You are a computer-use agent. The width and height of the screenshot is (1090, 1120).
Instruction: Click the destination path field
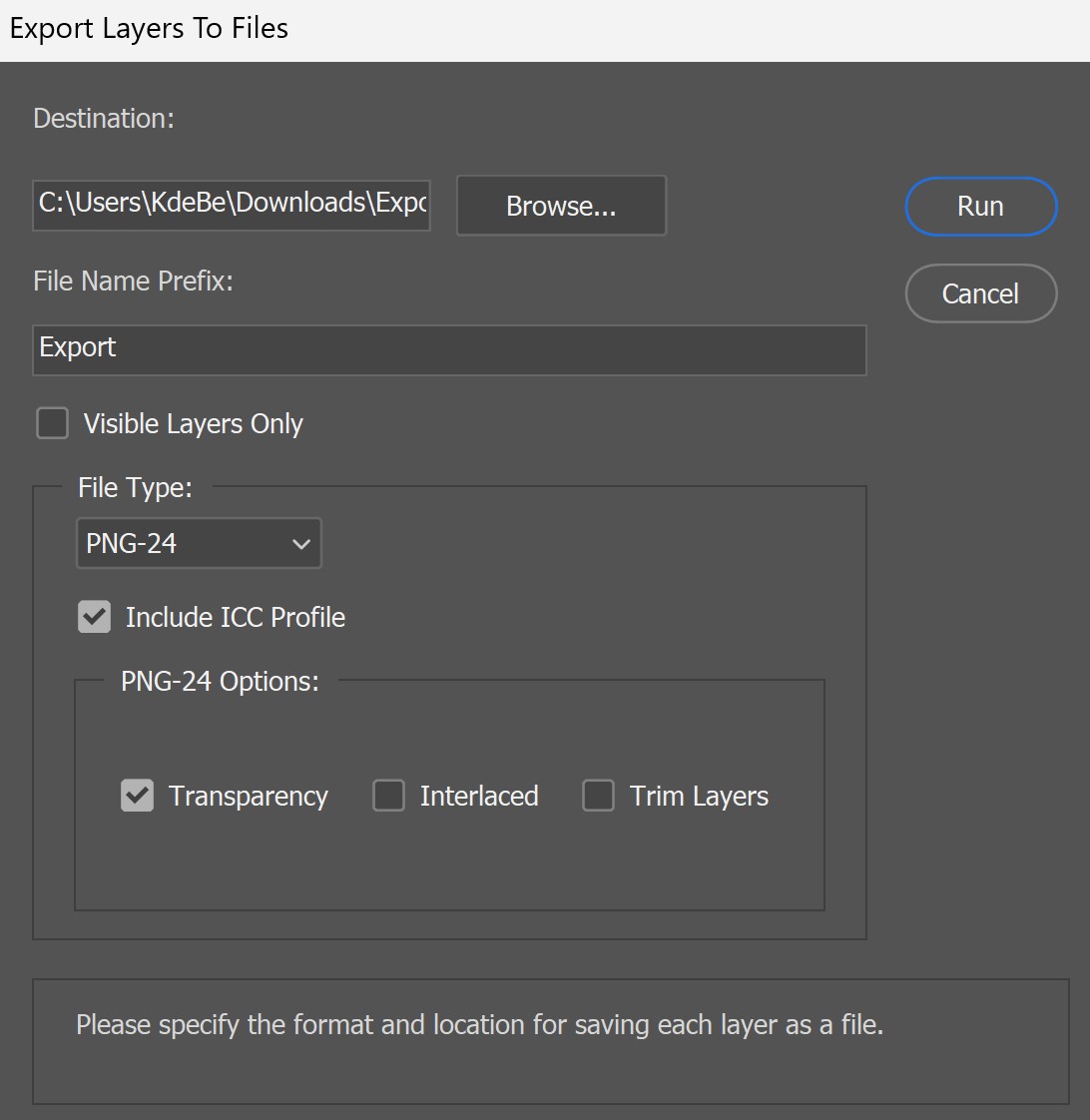click(x=231, y=206)
